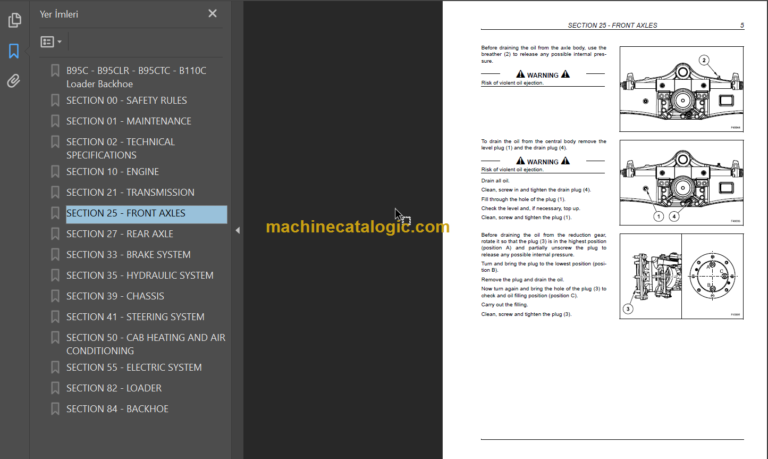Jump to SECTION 35 - HYDRAULIC SYSTEM

click(x=140, y=275)
